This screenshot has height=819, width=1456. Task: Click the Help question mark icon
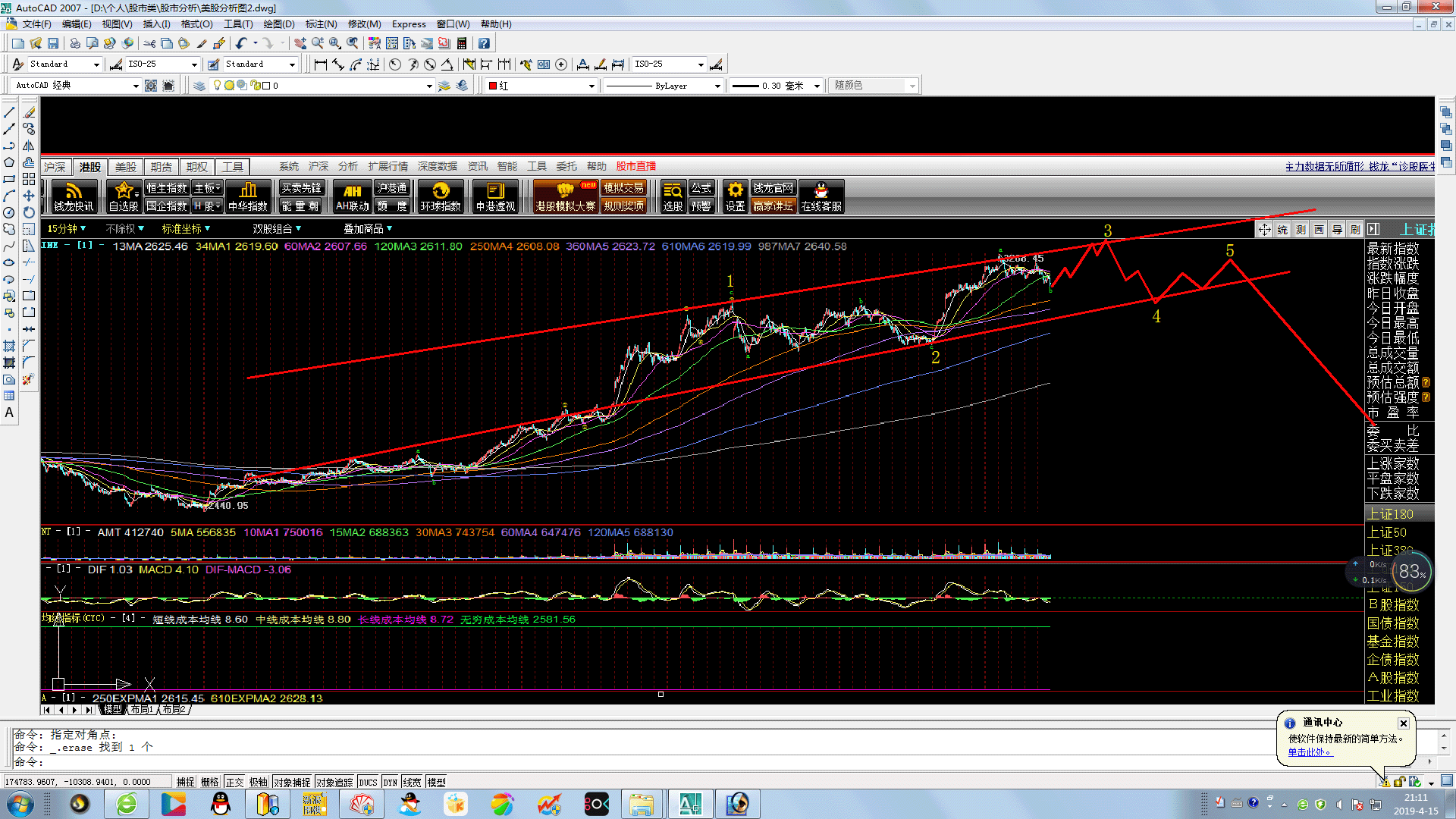click(x=484, y=43)
